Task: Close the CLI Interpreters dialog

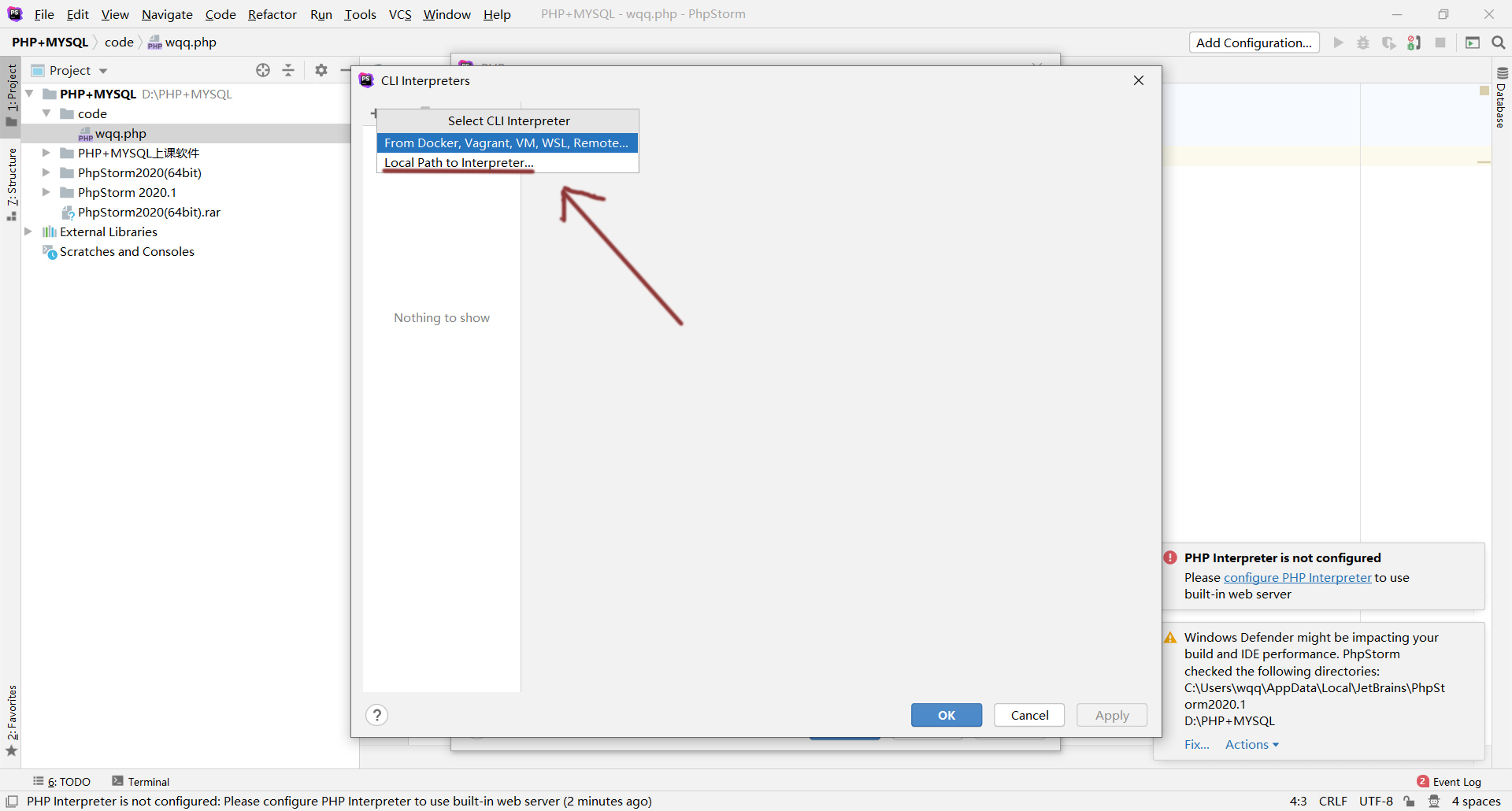Action: coord(1139,80)
